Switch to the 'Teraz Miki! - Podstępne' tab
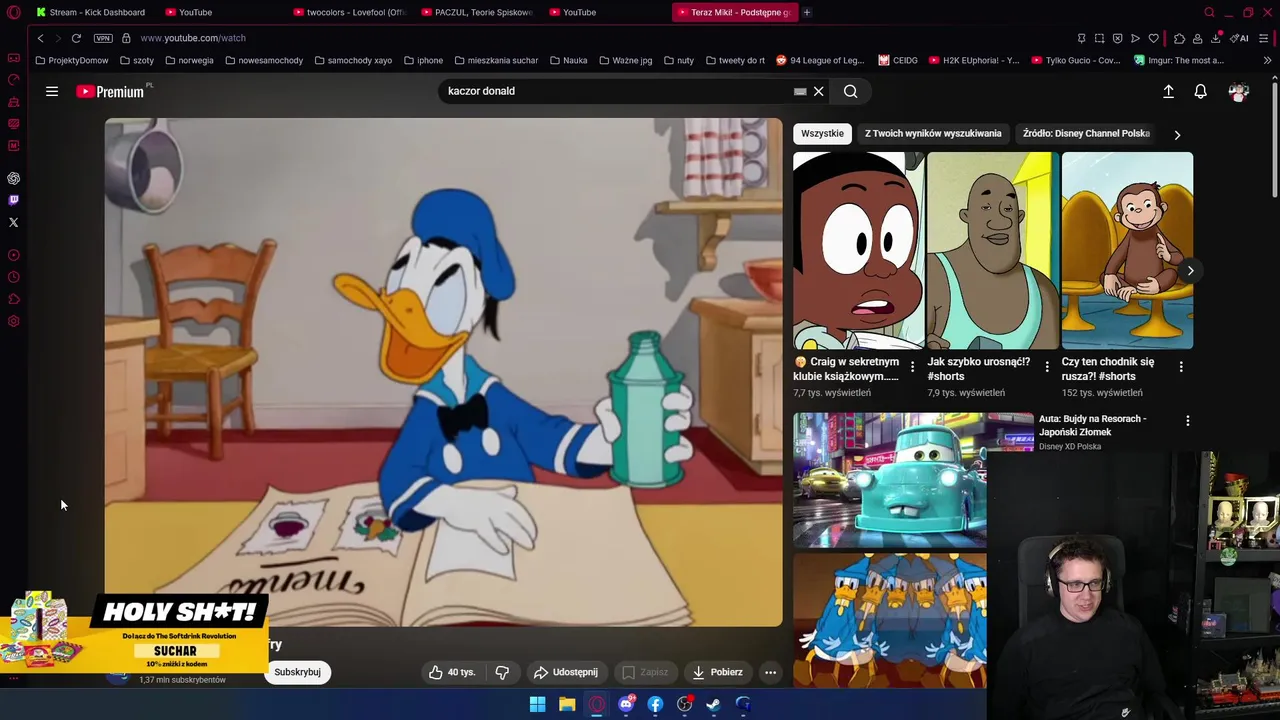1280x720 pixels. [x=735, y=12]
